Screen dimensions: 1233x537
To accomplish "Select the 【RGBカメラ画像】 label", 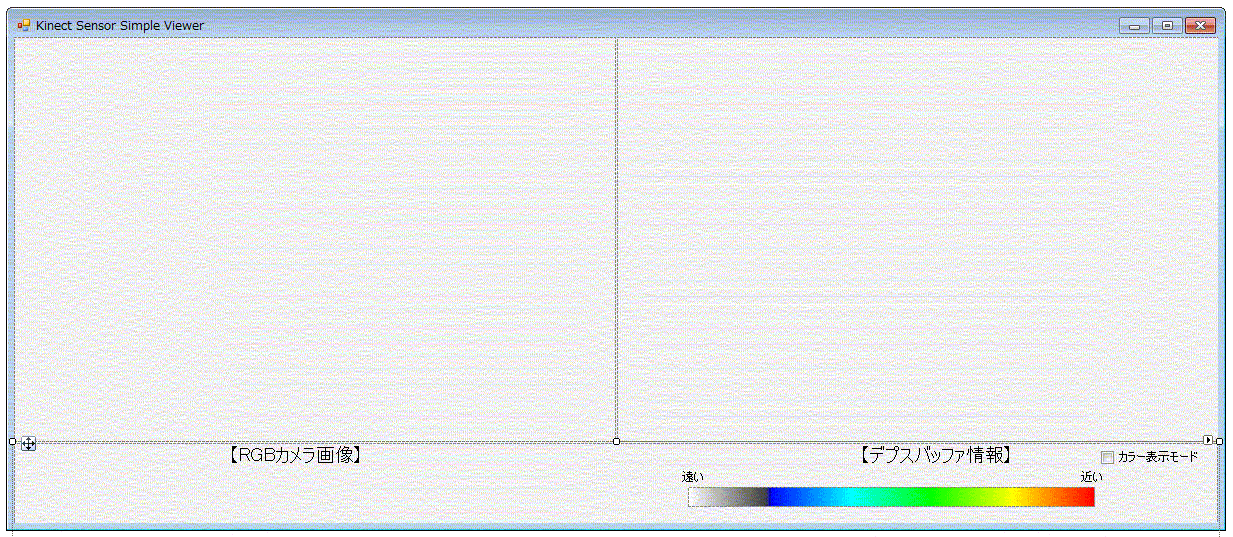I will (x=294, y=455).
